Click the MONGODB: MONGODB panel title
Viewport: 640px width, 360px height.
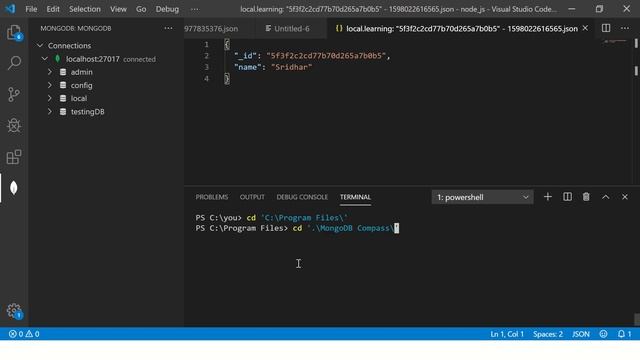point(76,28)
